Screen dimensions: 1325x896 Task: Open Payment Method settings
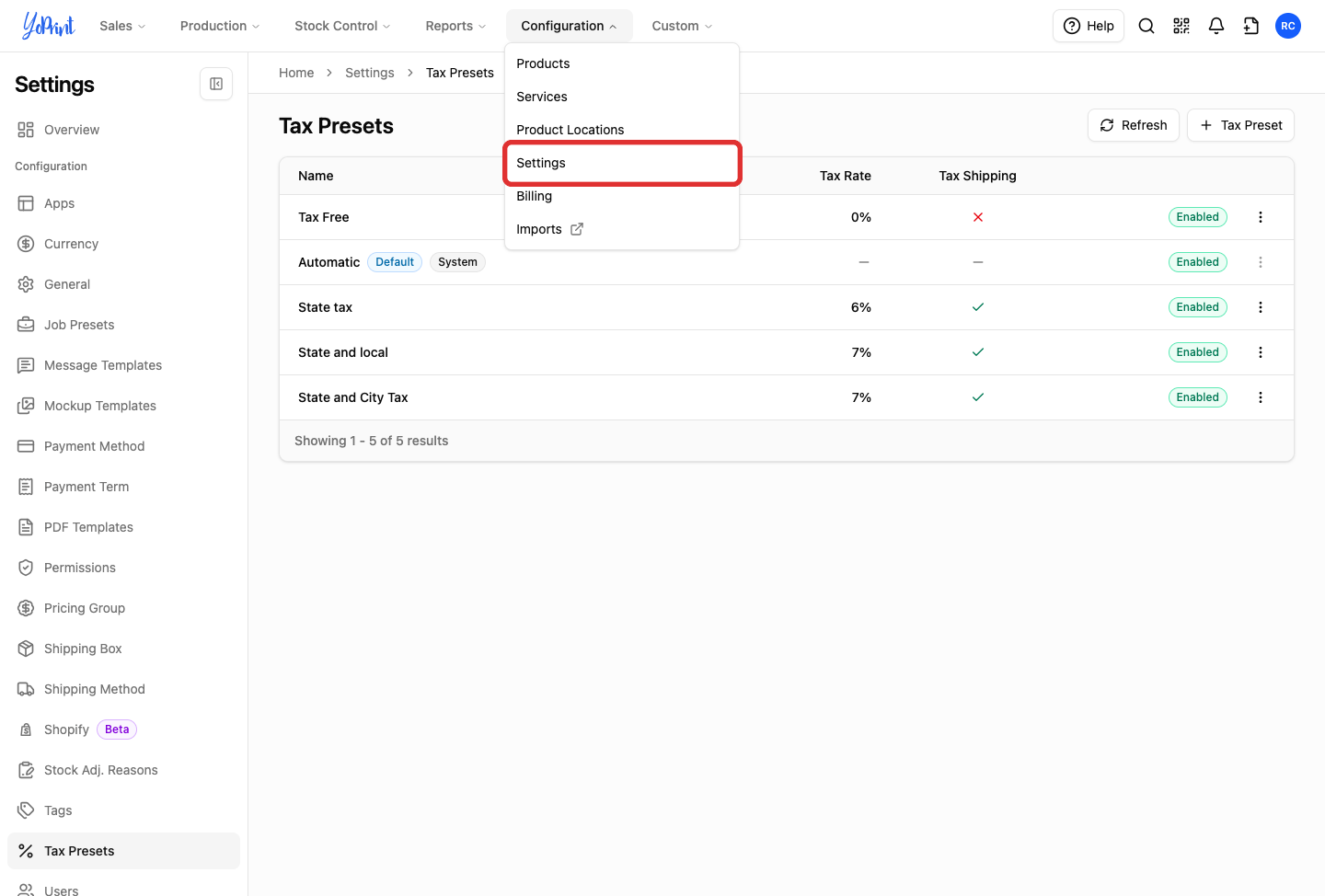[123, 446]
